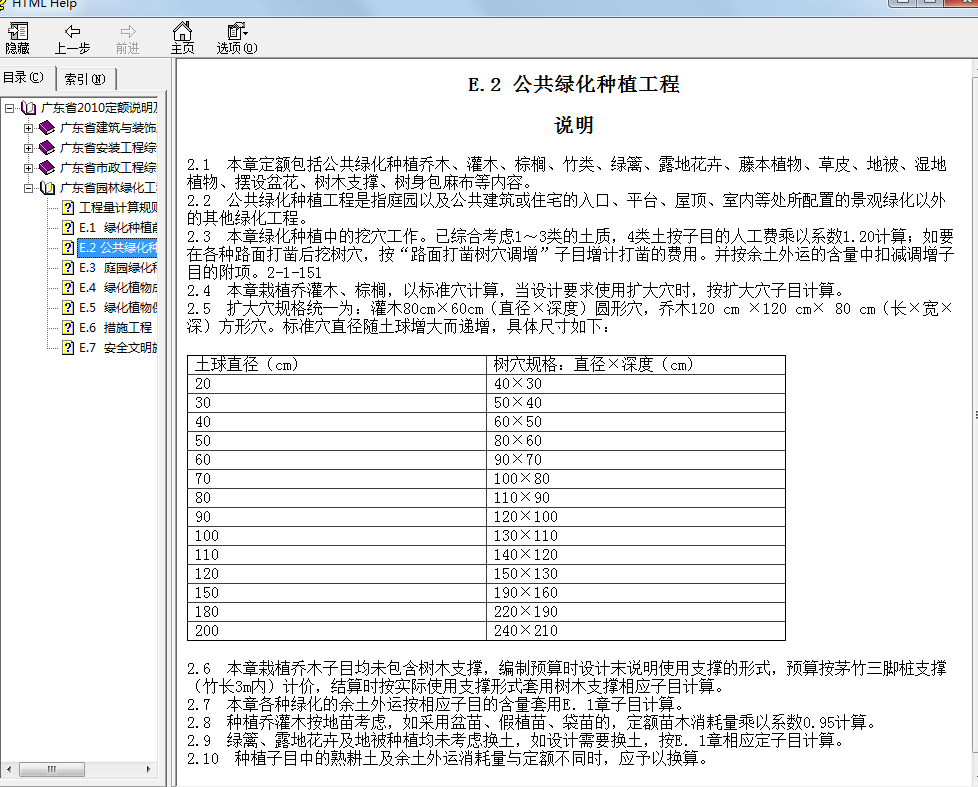Open the E.5 绿化植物 topic
This screenshot has width=978, height=787.
(x=118, y=307)
